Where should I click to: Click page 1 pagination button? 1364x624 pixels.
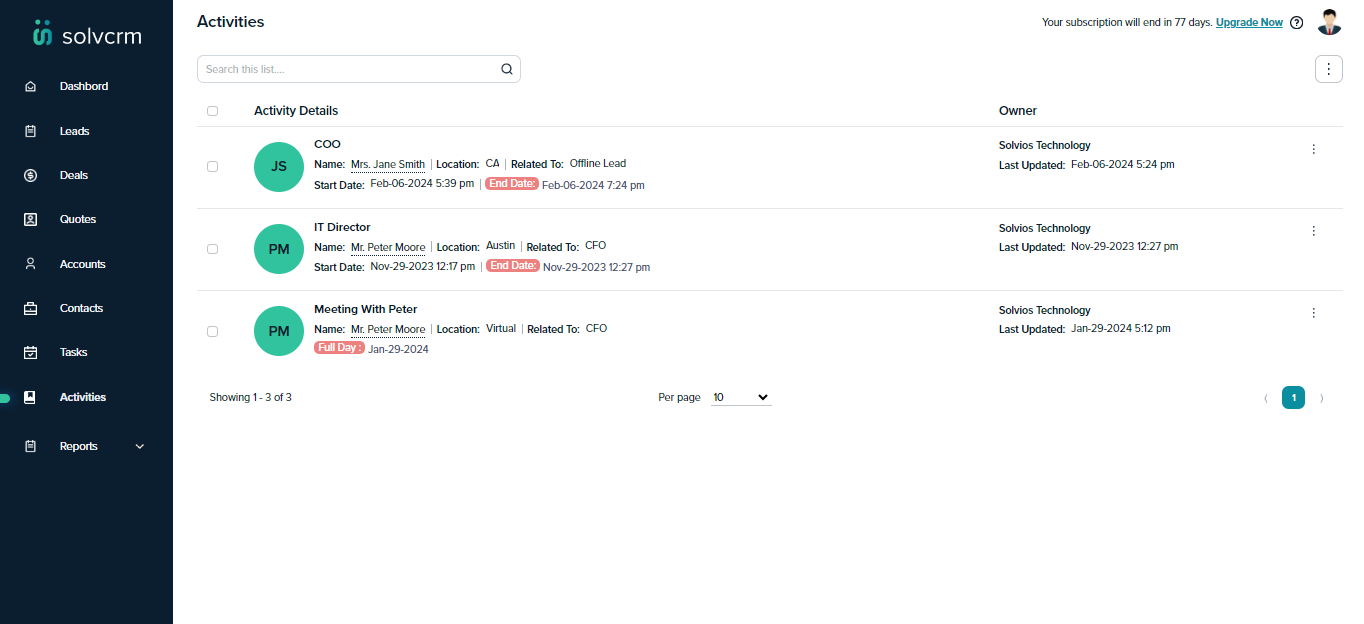click(1293, 398)
